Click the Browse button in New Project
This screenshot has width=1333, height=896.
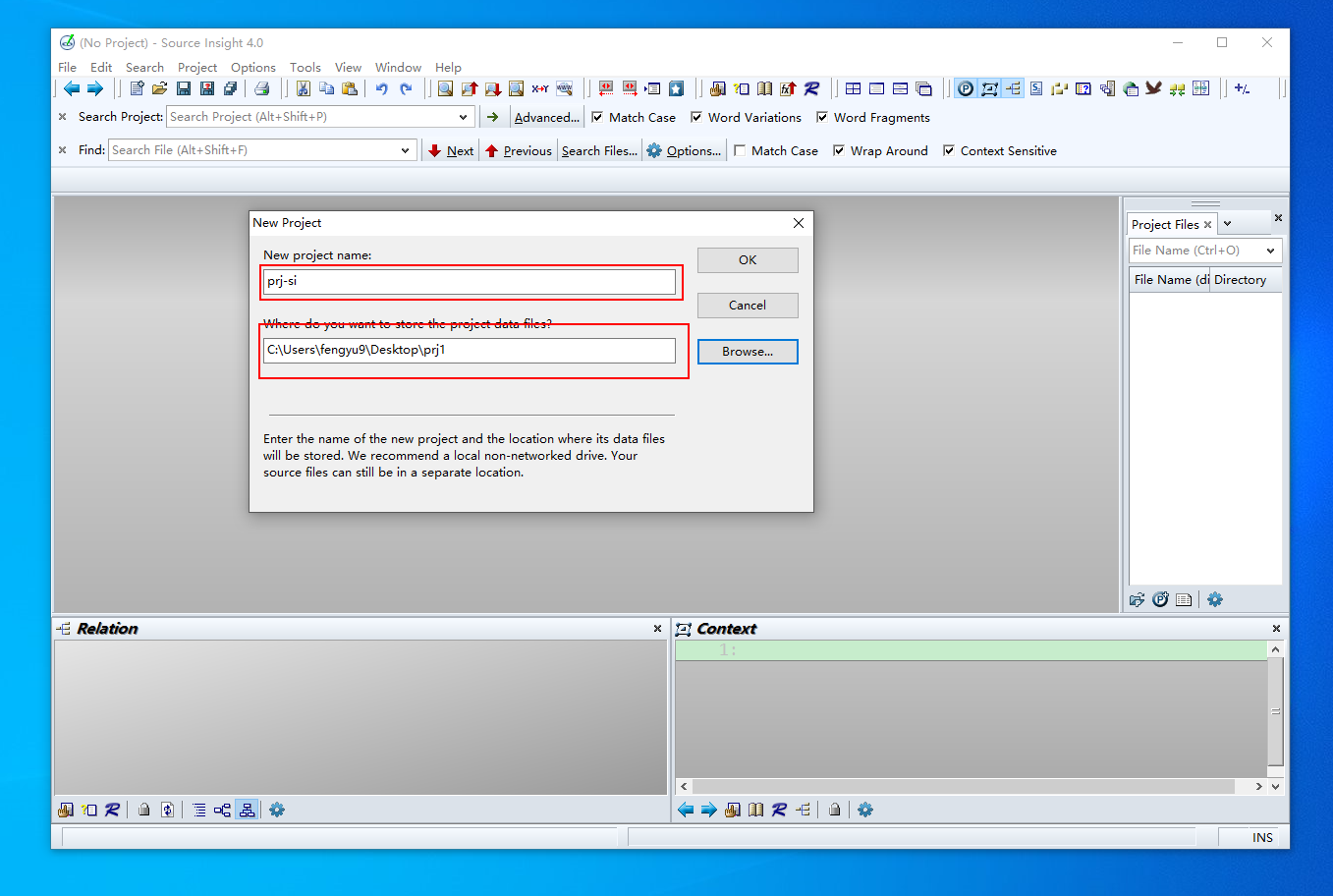tap(748, 351)
